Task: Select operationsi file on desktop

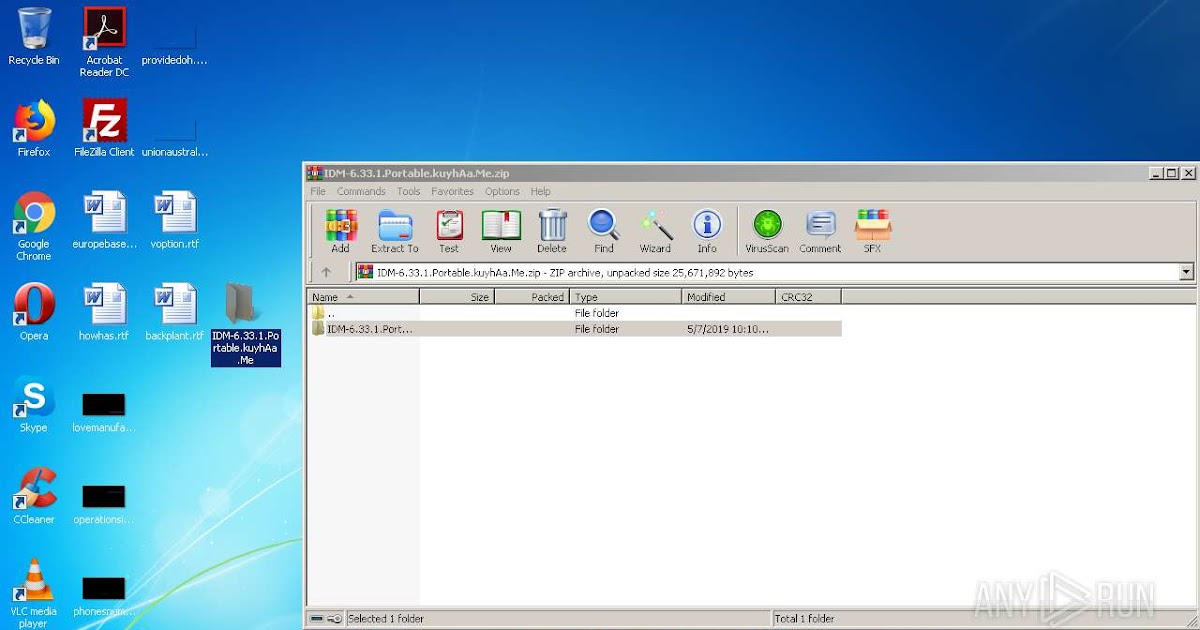Action: [104, 505]
